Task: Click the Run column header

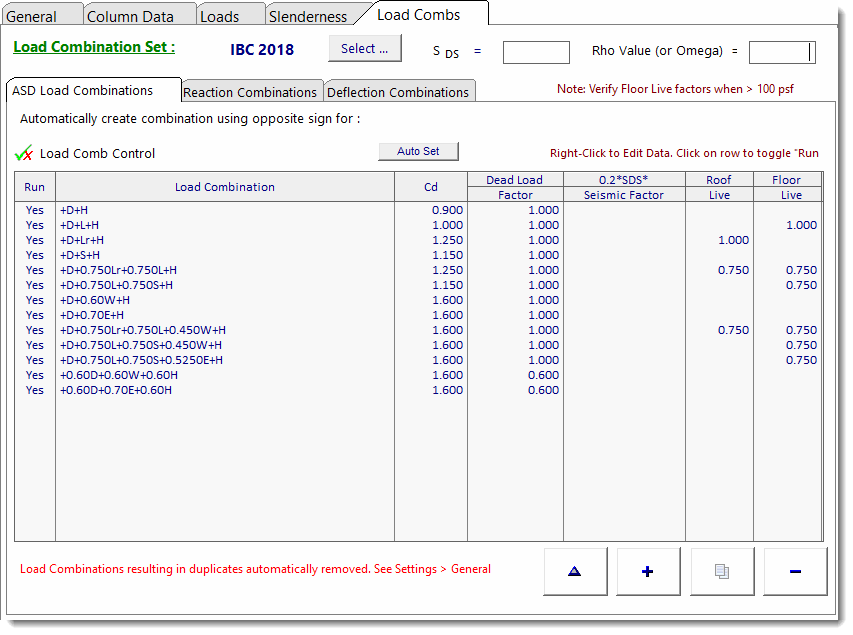Action: point(35,187)
